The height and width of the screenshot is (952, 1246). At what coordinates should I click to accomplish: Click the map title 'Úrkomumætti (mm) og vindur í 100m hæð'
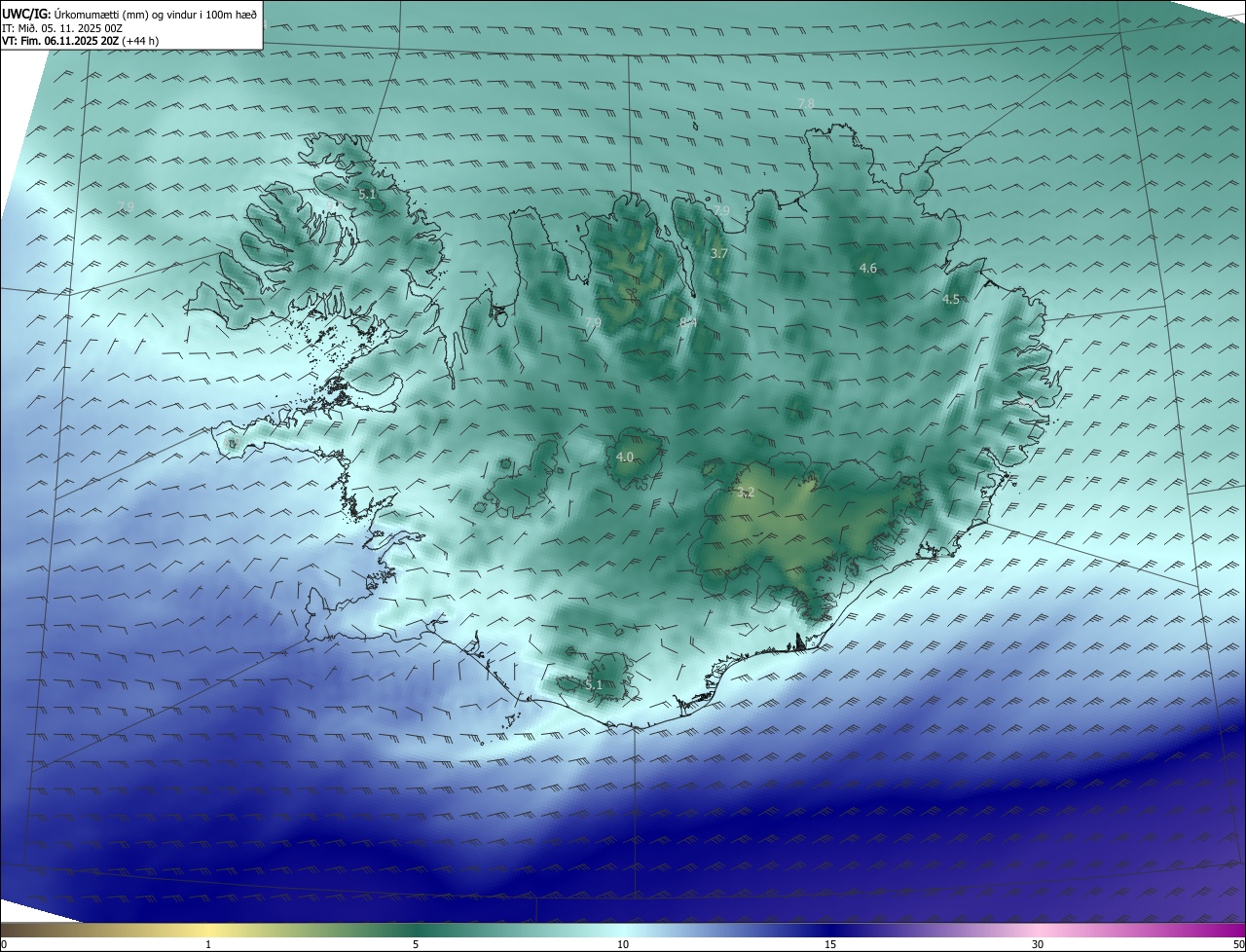pos(156,14)
